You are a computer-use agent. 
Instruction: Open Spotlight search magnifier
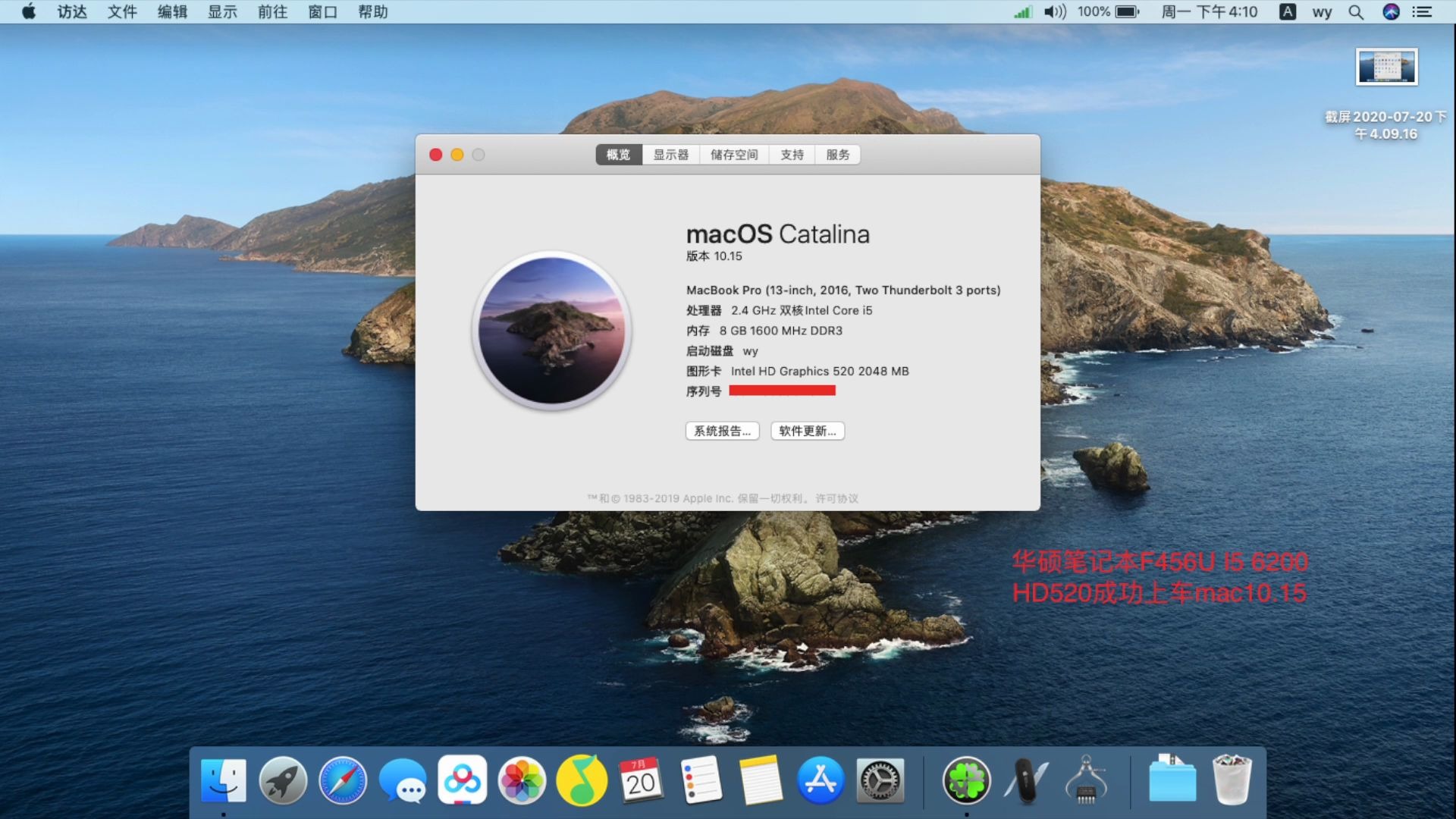[1356, 12]
